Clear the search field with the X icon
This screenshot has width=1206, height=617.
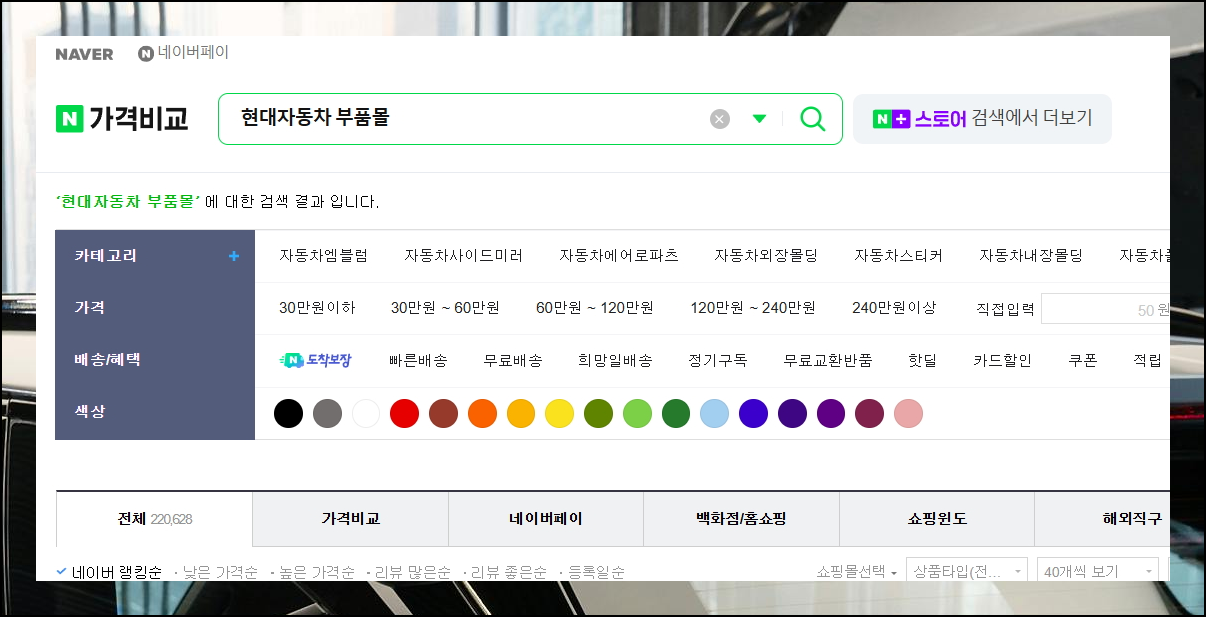pyautogui.click(x=720, y=119)
